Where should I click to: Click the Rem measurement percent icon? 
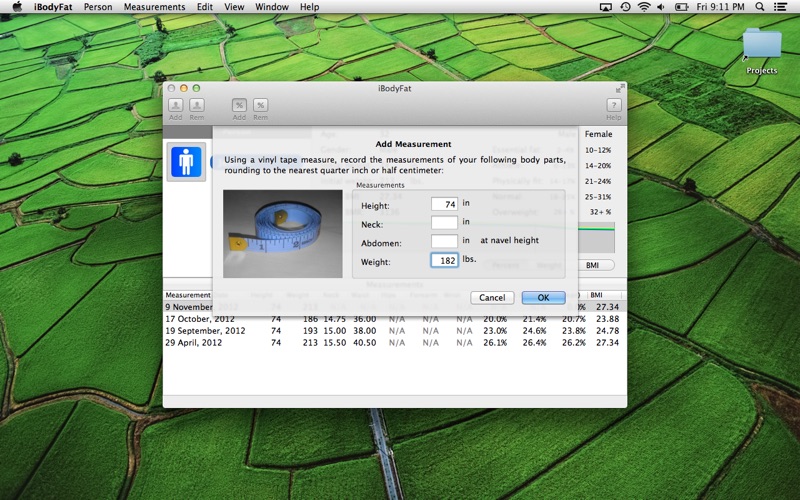point(260,105)
